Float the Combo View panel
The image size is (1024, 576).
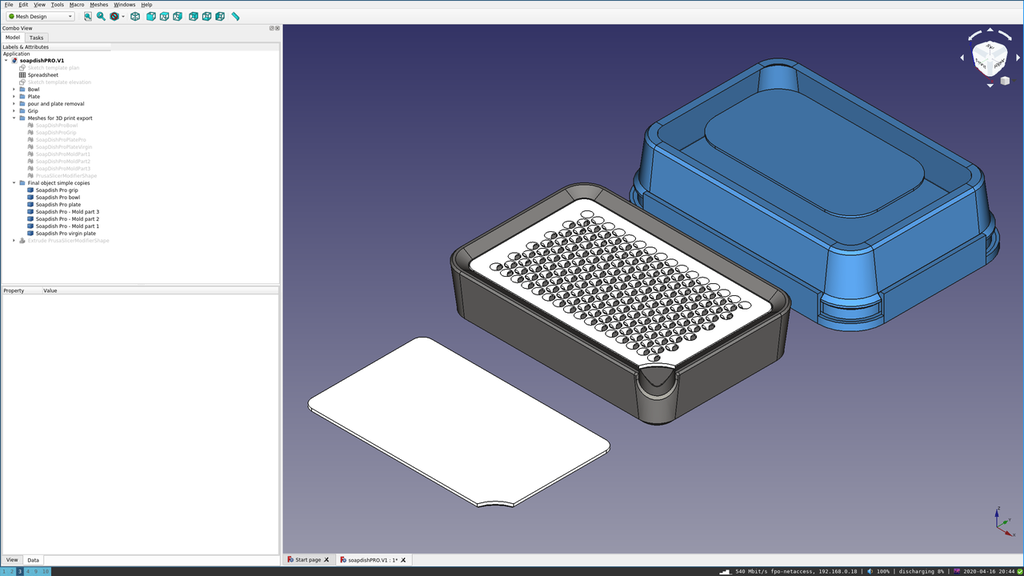coord(272,28)
